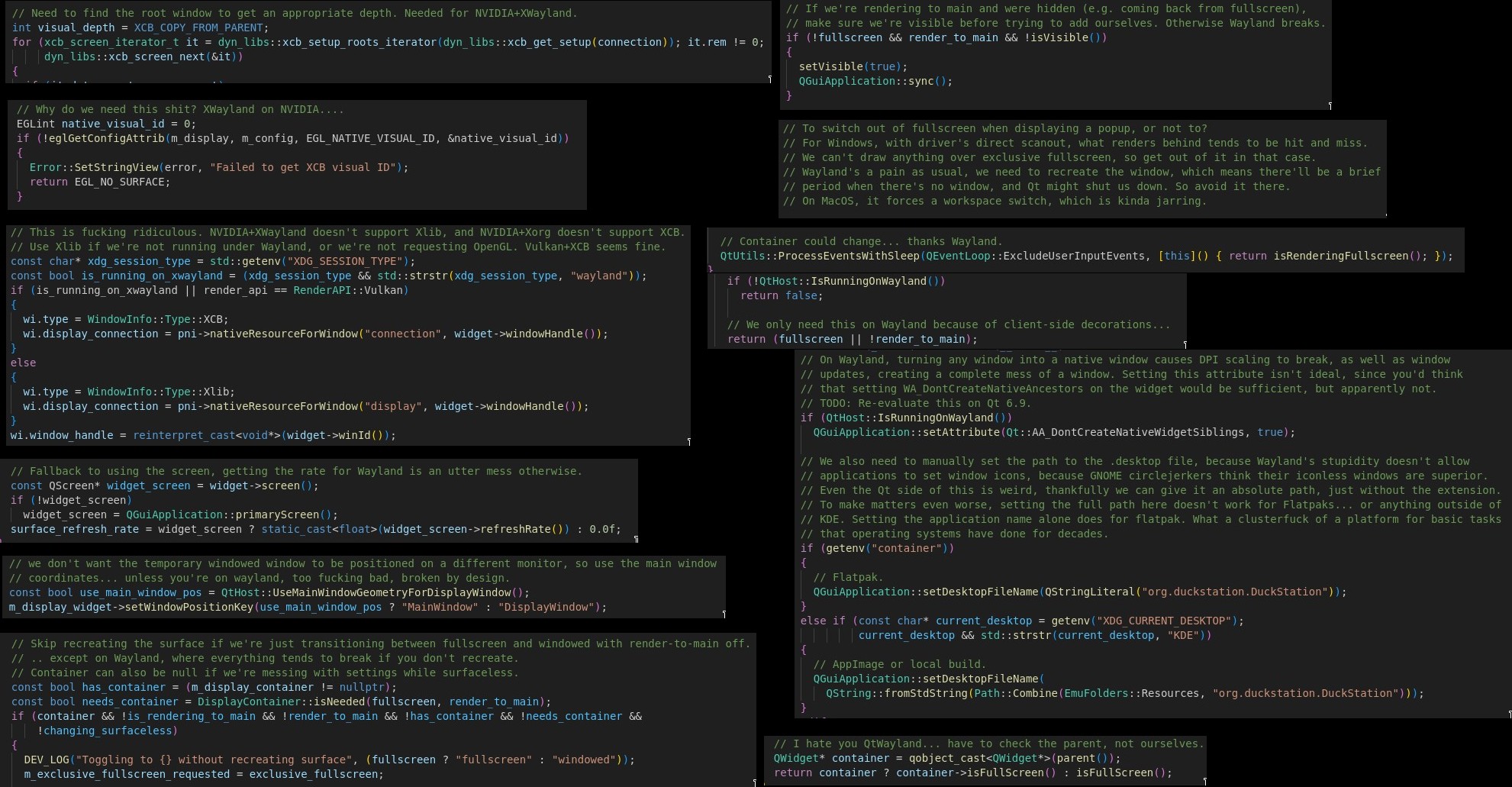Click the 'QGuiApplication::sync();' call
This screenshot has height=787, width=1512.
pos(875,81)
